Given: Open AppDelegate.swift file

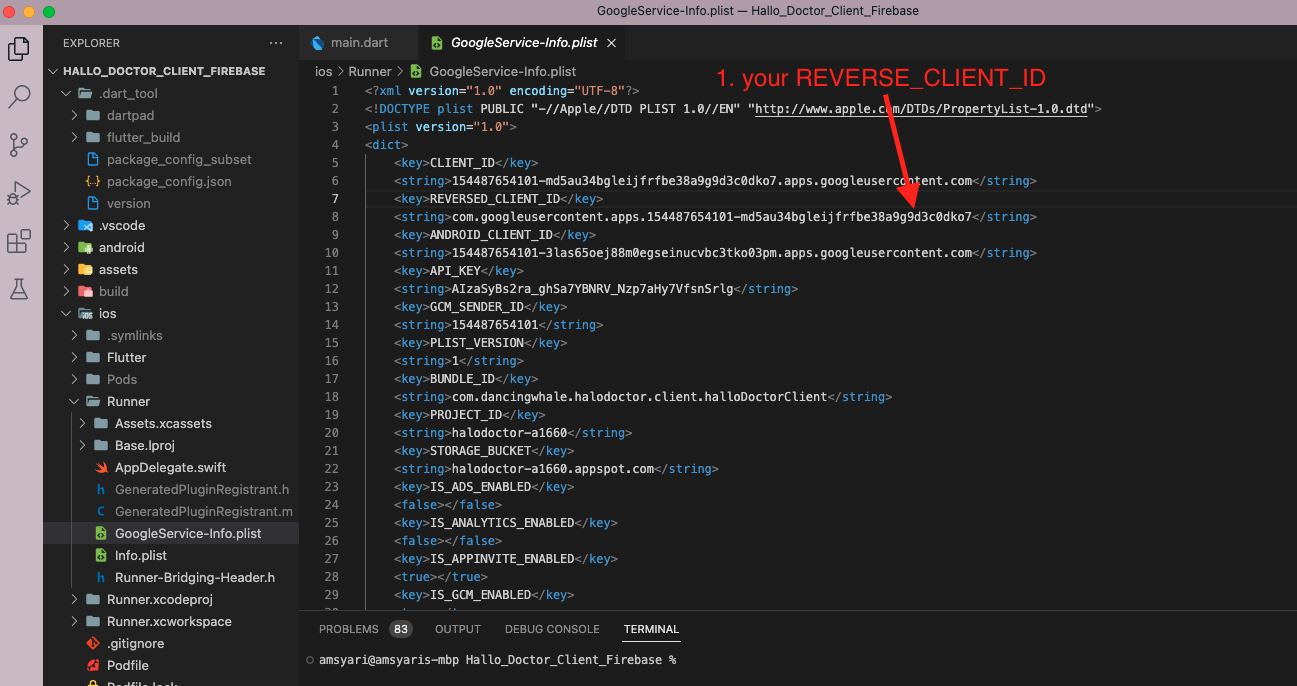Looking at the screenshot, I should coord(170,467).
